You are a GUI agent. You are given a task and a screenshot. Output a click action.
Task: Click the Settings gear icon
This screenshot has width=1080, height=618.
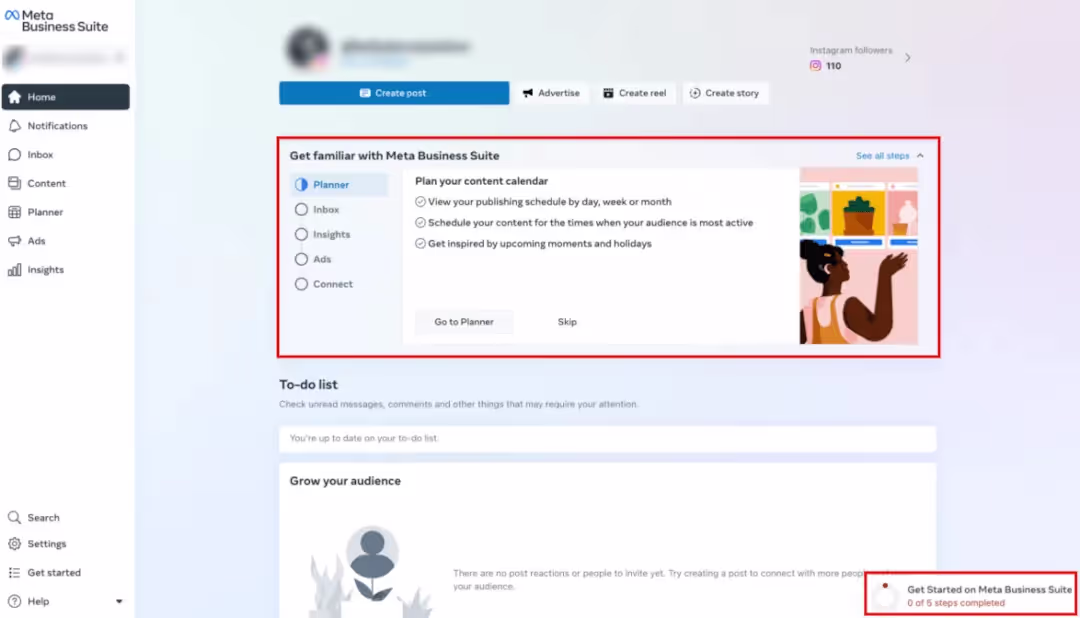click(x=14, y=544)
